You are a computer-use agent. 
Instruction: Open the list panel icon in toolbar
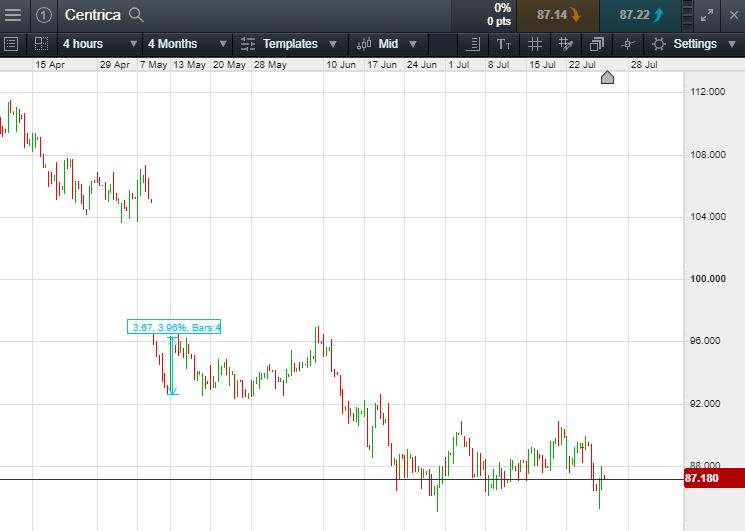(11, 44)
